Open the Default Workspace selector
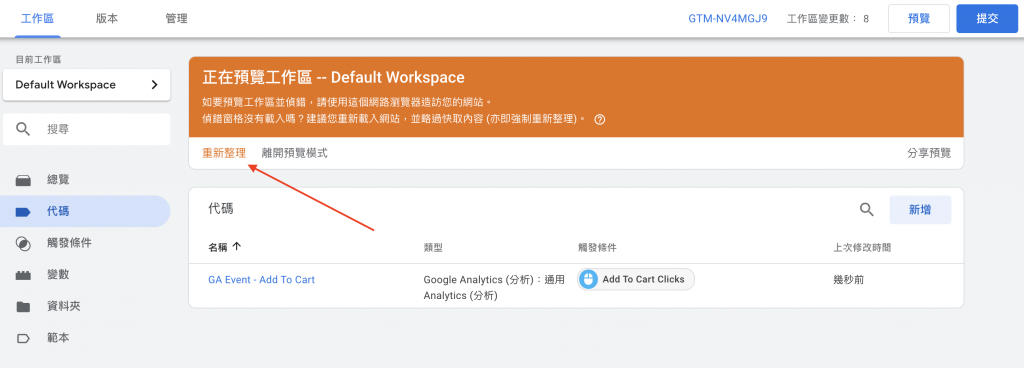1024x368 pixels. 87,85
